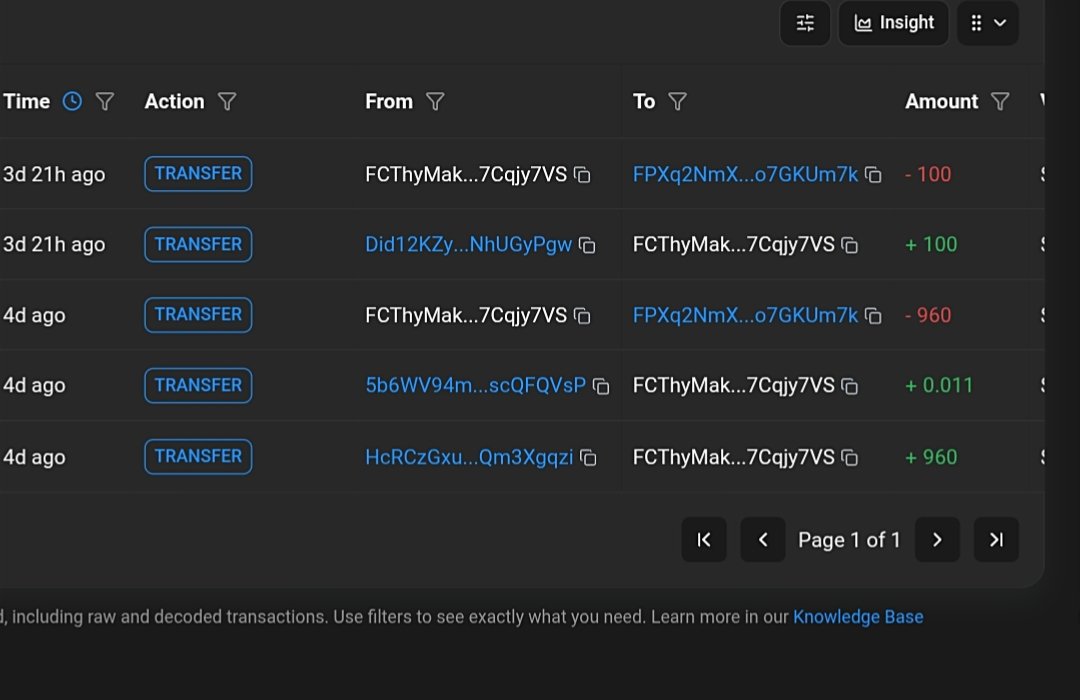Screen dimensions: 1080x700
Task: Click "4d ago" in the +0.011 row
Action: tap(34, 385)
